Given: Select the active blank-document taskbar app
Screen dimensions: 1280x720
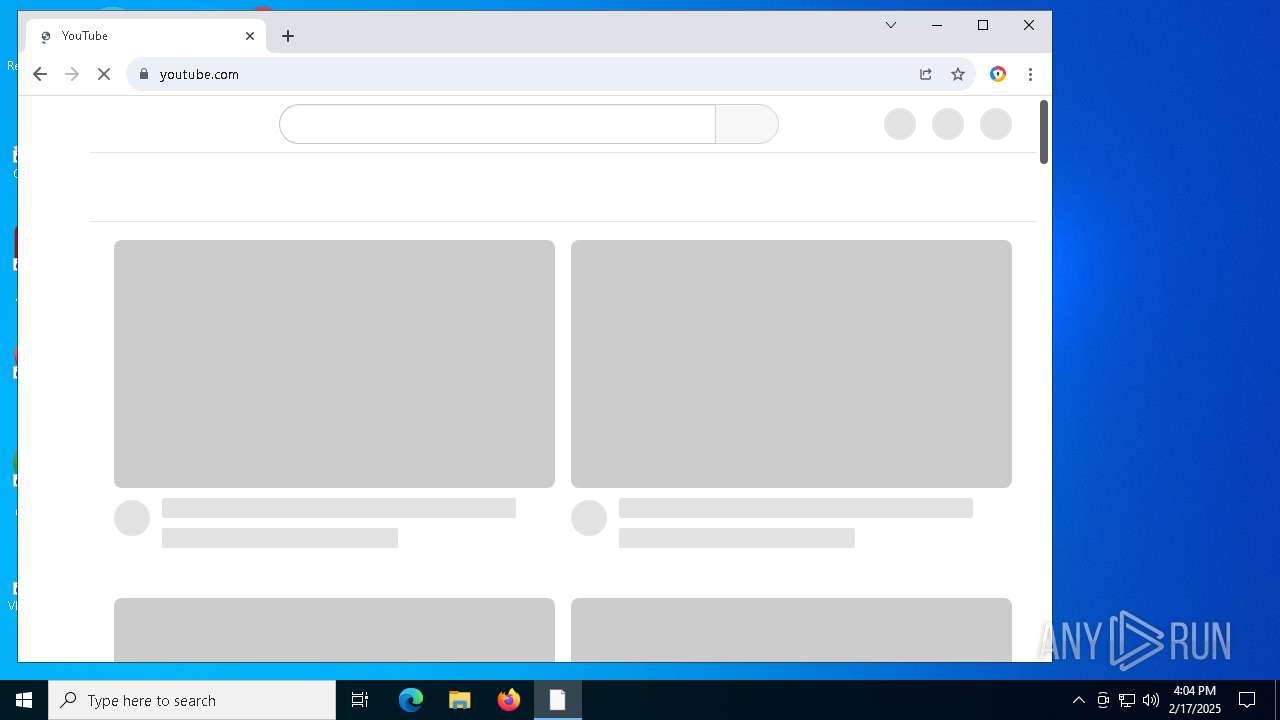Looking at the screenshot, I should (x=557, y=700).
